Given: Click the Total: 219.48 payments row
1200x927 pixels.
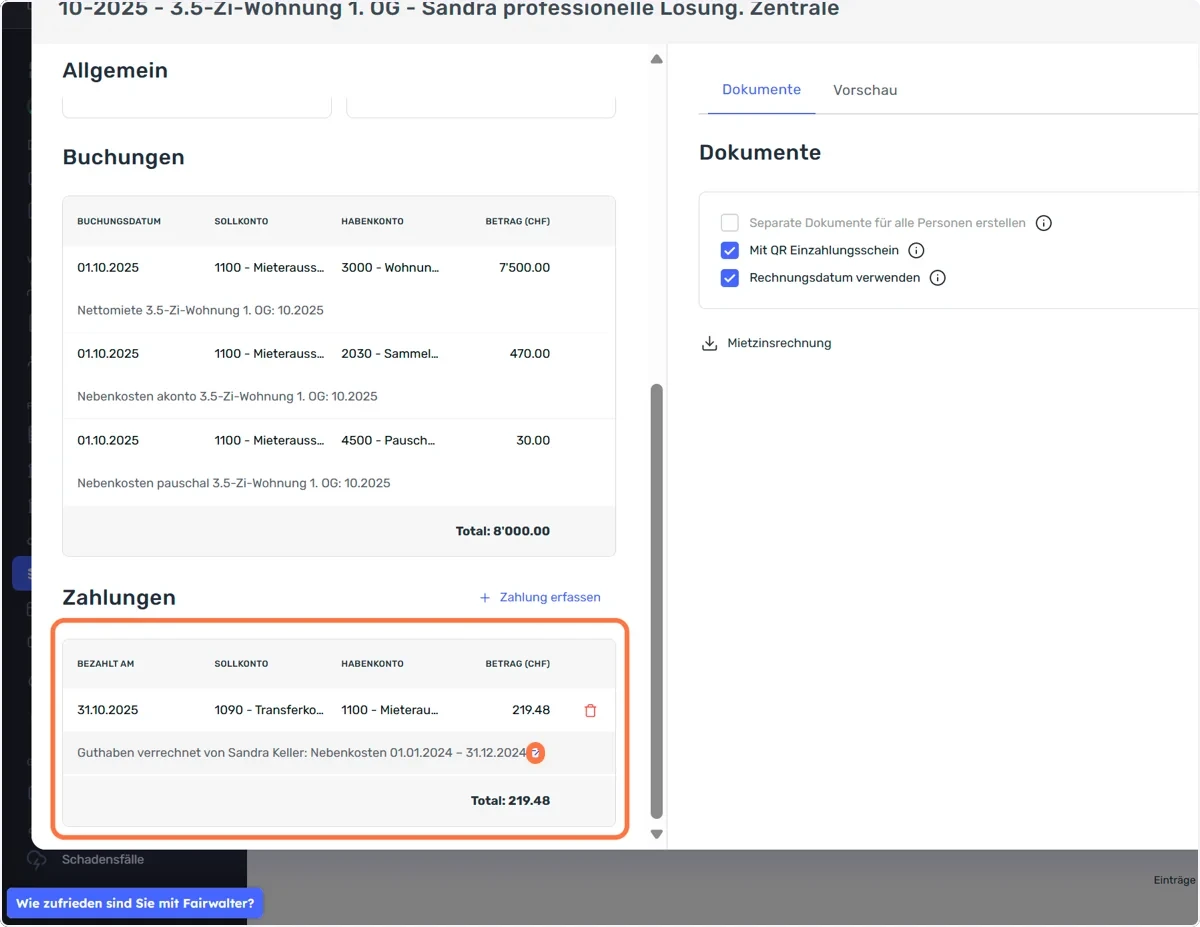Looking at the screenshot, I should tap(339, 801).
